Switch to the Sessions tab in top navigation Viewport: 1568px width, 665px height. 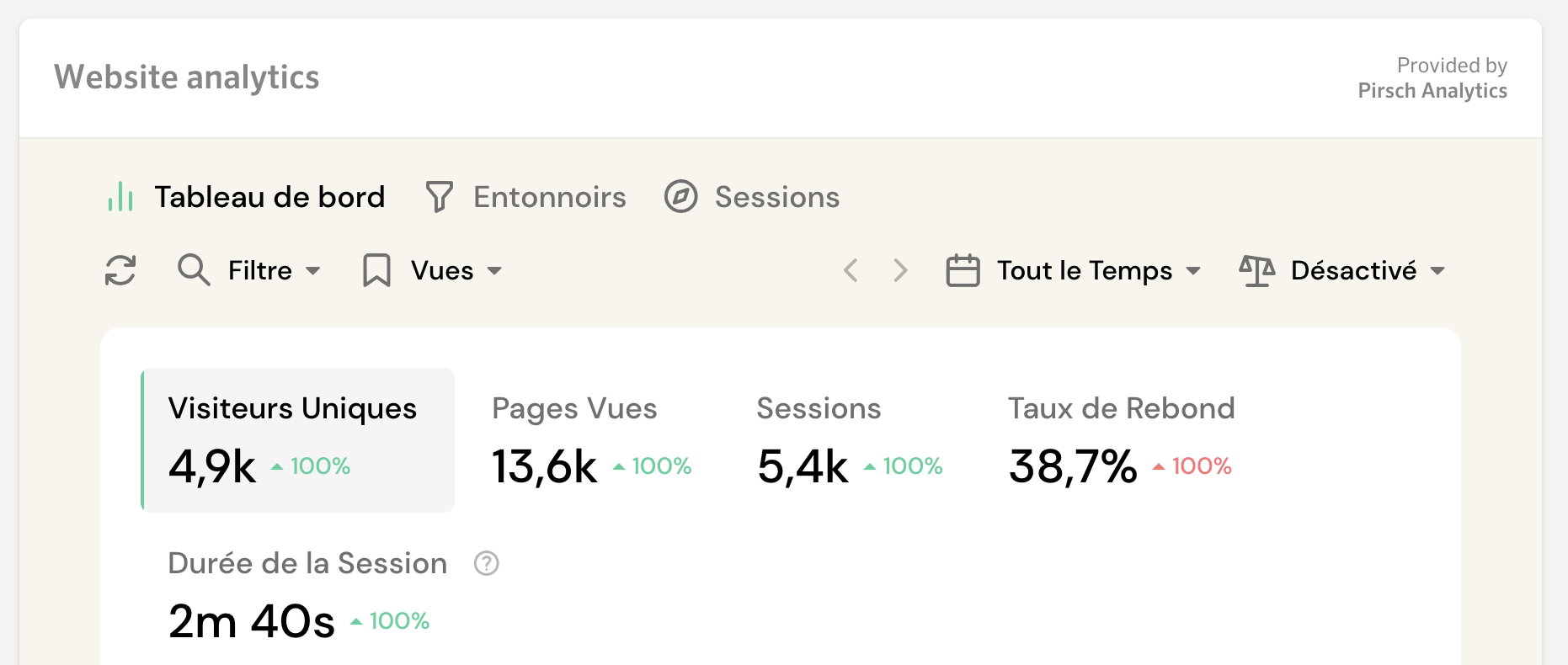776,197
